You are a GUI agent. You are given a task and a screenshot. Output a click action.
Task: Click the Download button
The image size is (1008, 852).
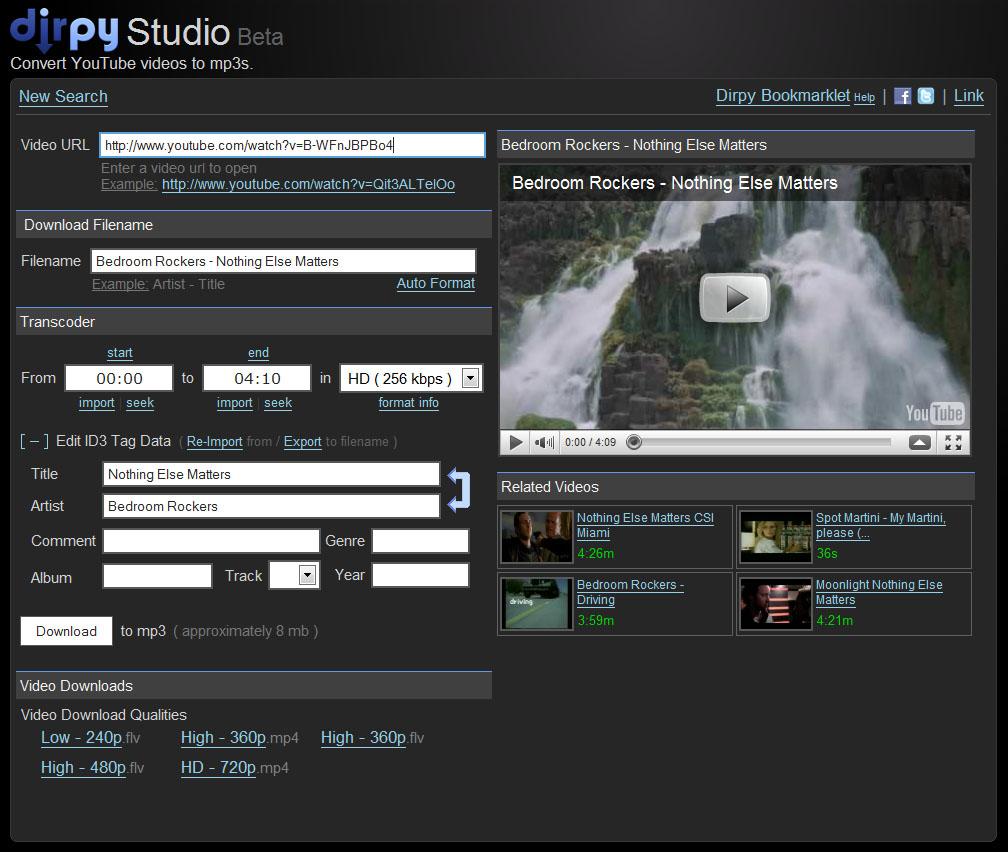pyautogui.click(x=66, y=631)
